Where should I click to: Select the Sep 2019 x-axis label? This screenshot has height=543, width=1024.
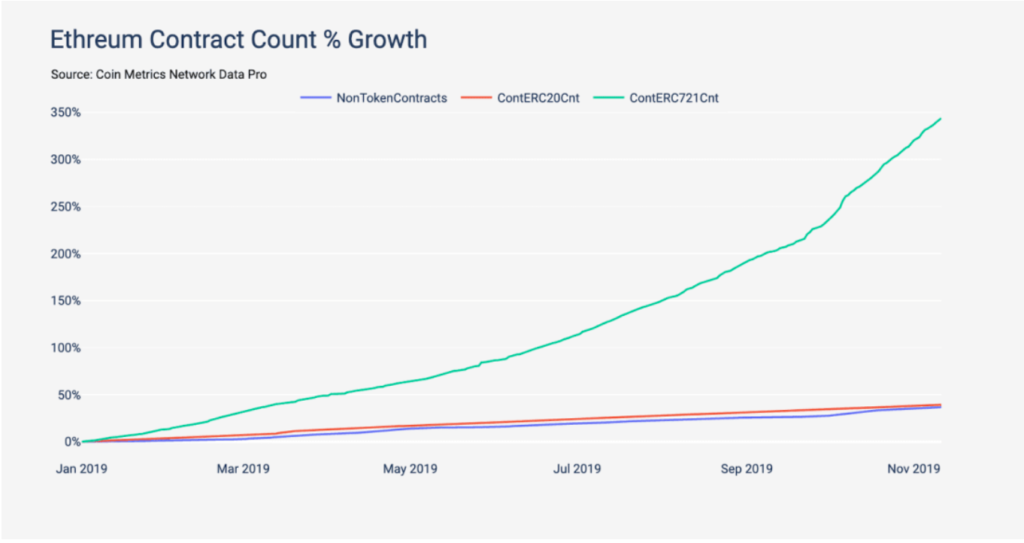click(x=745, y=468)
